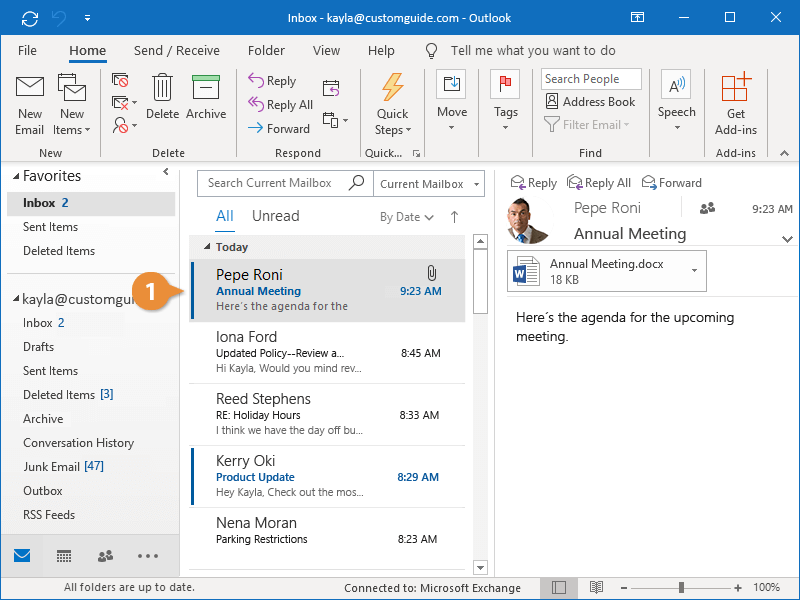Click Pepe Roni's contact photo

[529, 220]
